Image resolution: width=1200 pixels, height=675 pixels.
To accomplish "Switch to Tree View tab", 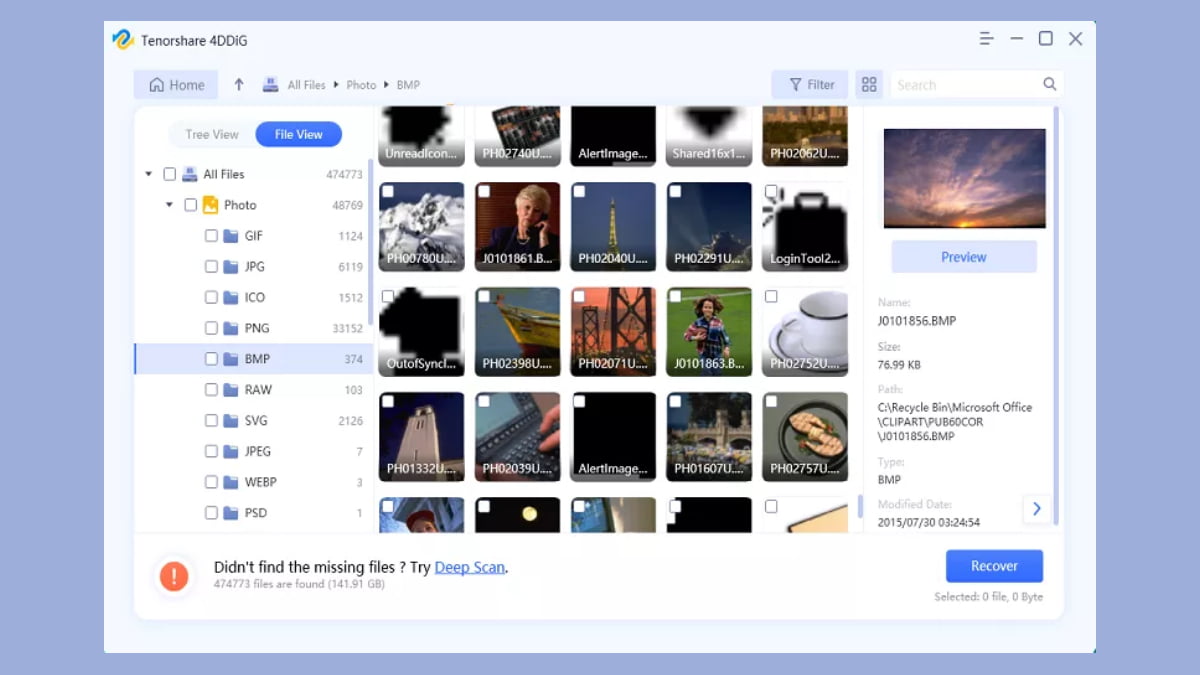I will pos(212,135).
